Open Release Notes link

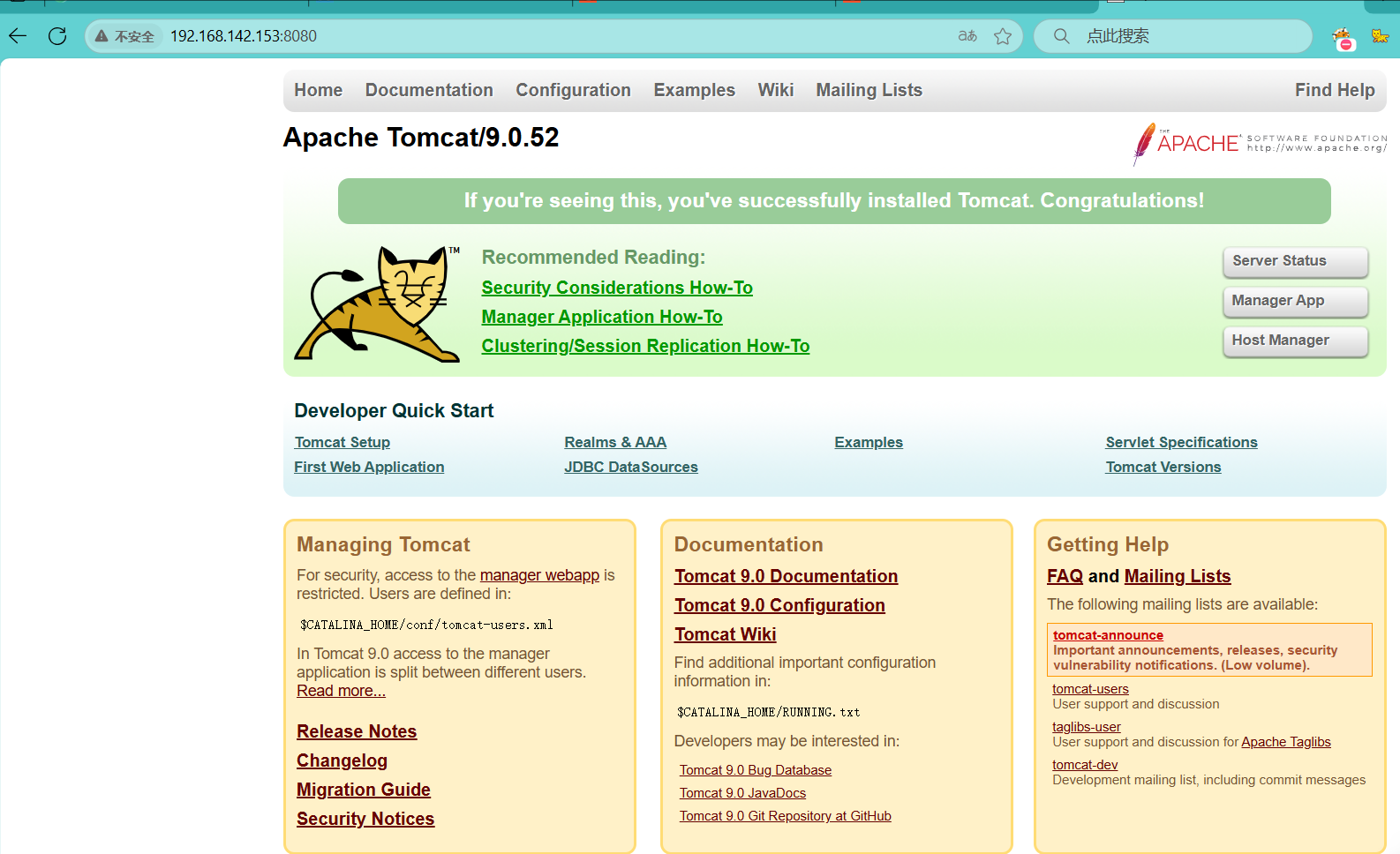coord(357,731)
